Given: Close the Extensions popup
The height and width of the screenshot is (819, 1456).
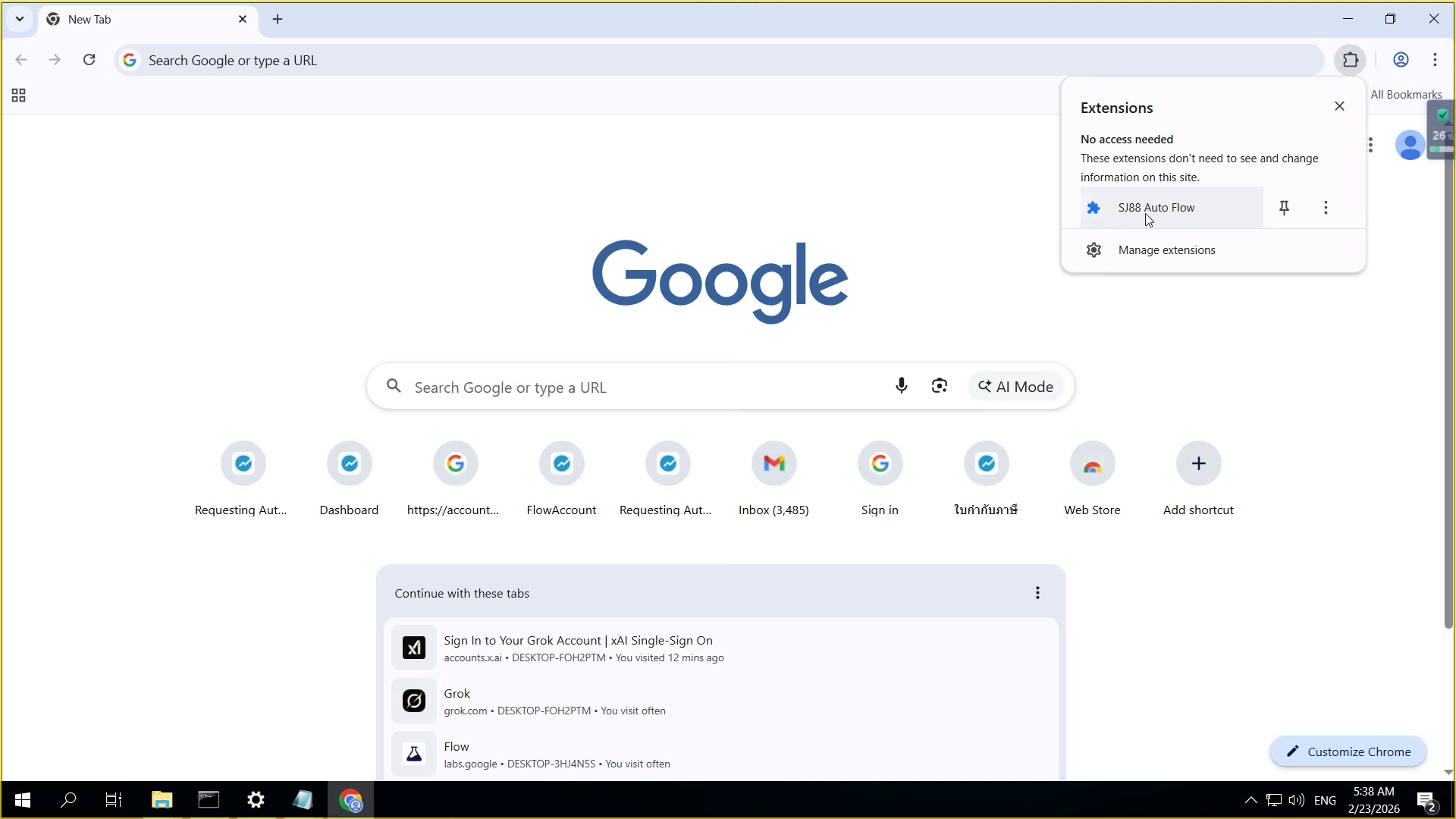Looking at the screenshot, I should click(x=1339, y=106).
